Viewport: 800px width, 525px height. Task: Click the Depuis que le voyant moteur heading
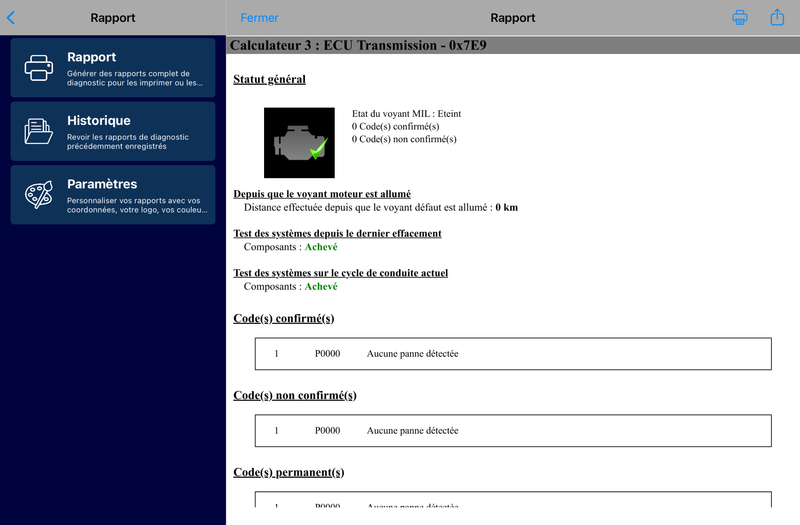322,194
